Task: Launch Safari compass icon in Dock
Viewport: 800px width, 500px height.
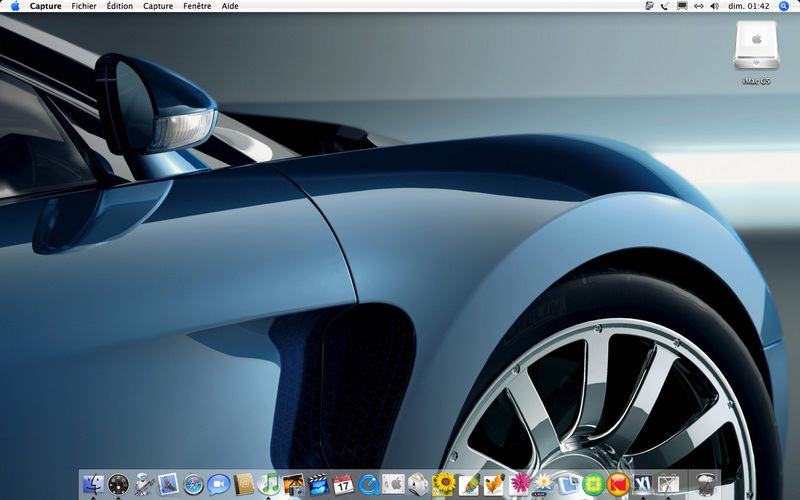Action: point(193,484)
